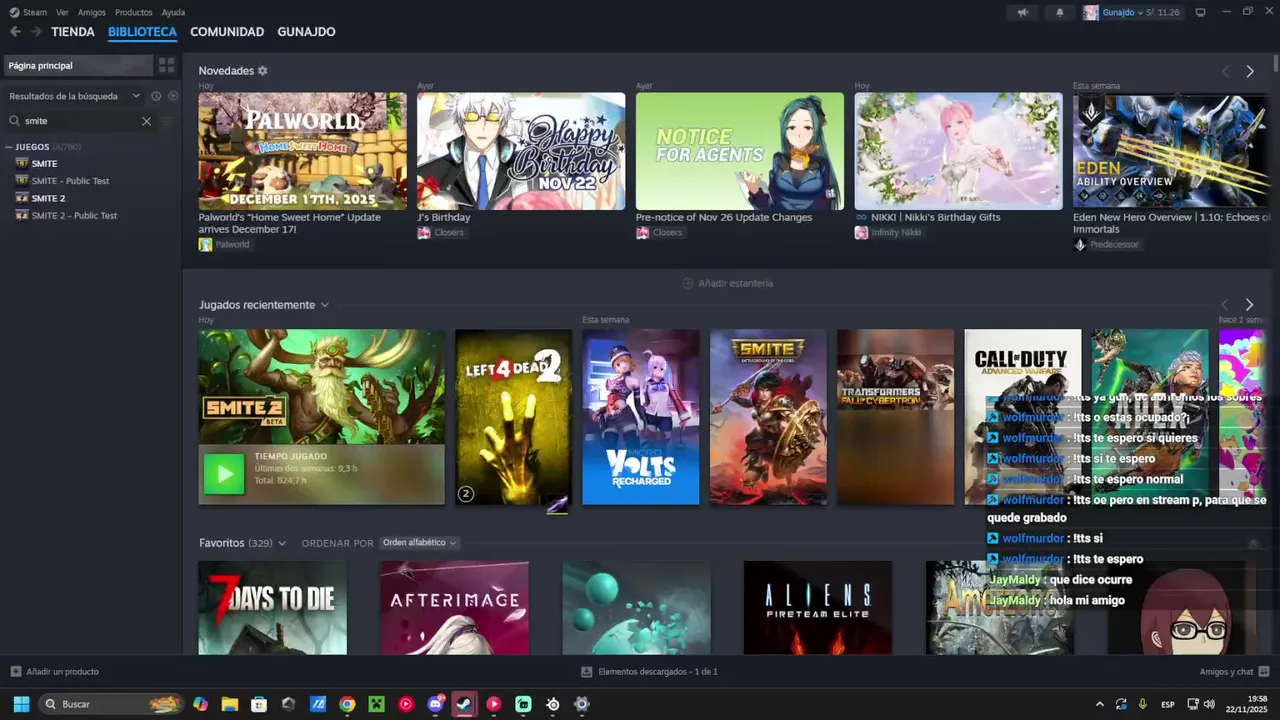Click Añadir estantería link

click(727, 283)
